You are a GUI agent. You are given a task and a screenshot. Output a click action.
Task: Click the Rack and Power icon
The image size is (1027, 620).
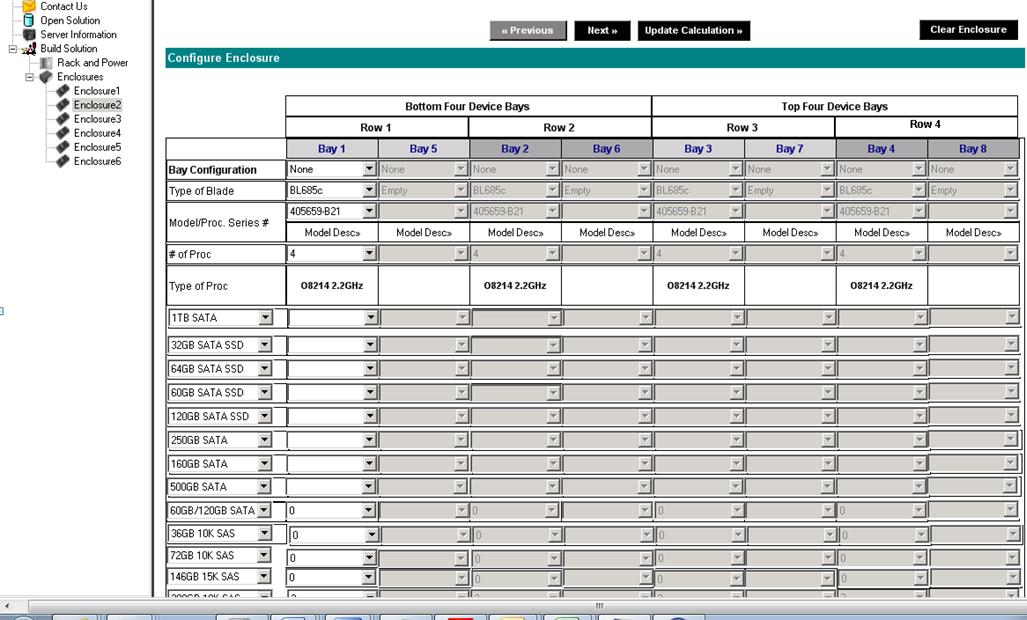pos(47,62)
